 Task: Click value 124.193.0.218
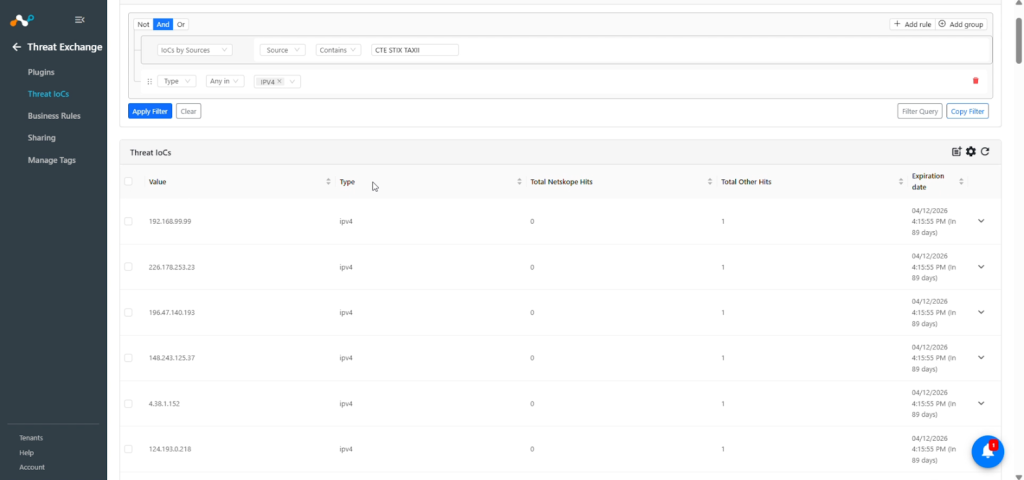(x=172, y=449)
